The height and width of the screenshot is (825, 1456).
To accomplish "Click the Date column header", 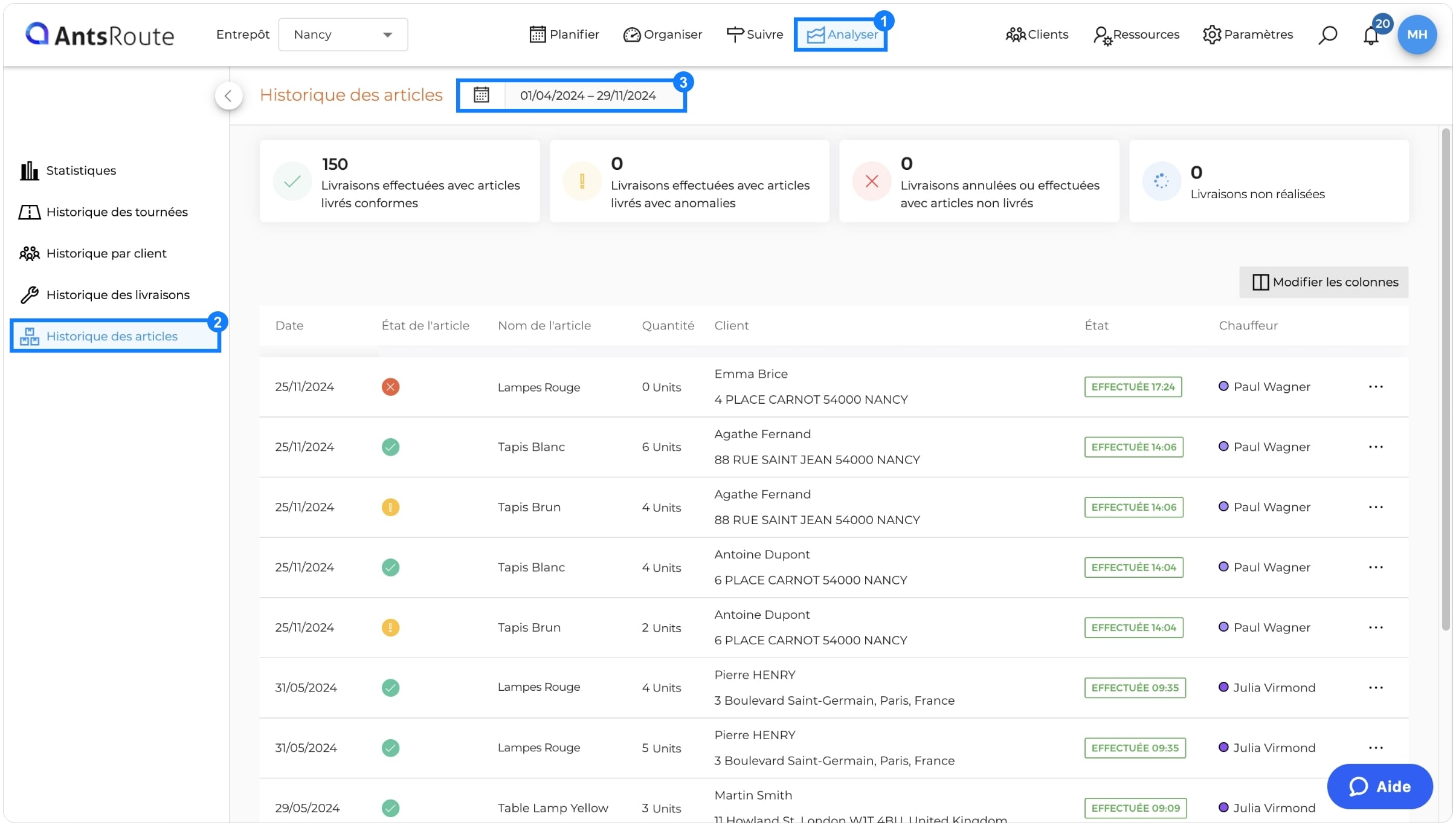I will click(289, 326).
